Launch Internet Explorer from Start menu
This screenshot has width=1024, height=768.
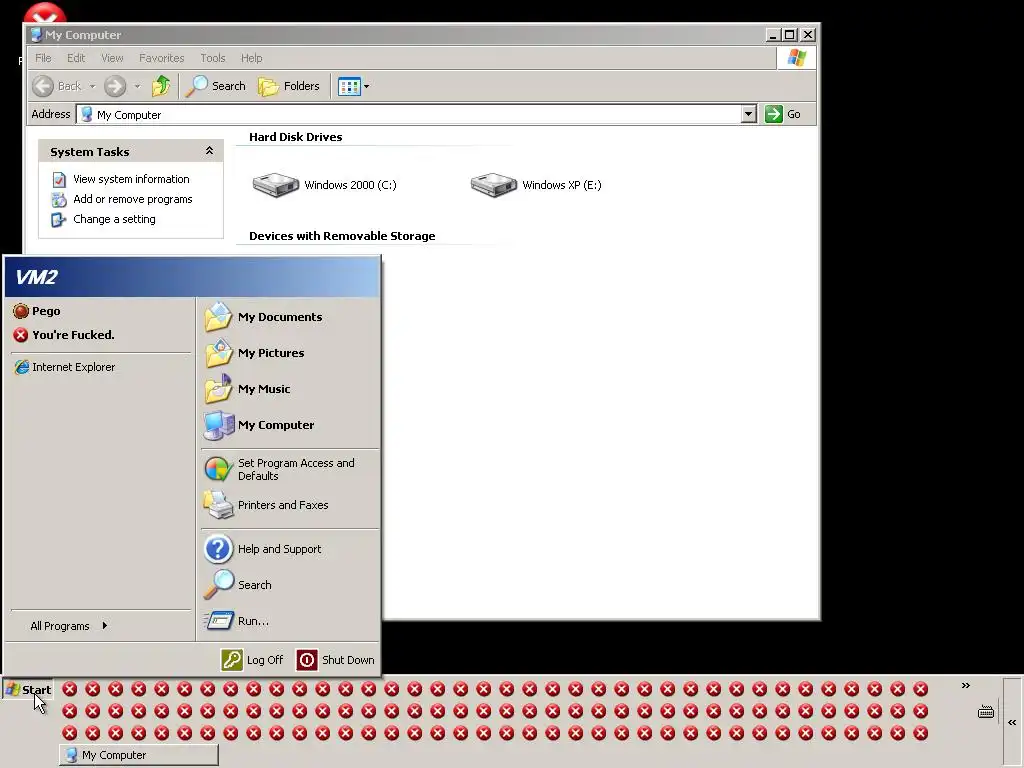click(101, 367)
